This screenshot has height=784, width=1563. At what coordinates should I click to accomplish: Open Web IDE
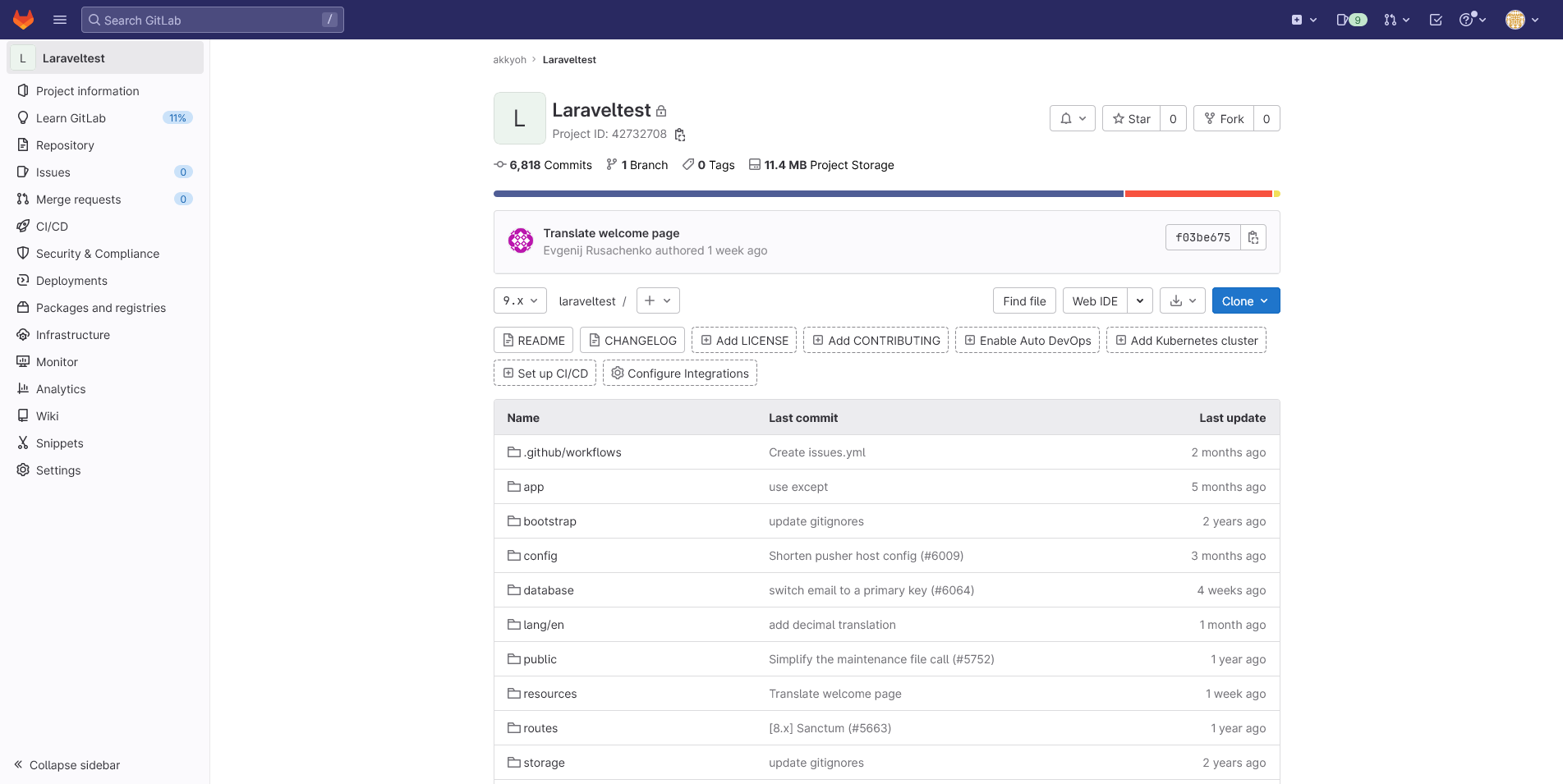coord(1095,301)
